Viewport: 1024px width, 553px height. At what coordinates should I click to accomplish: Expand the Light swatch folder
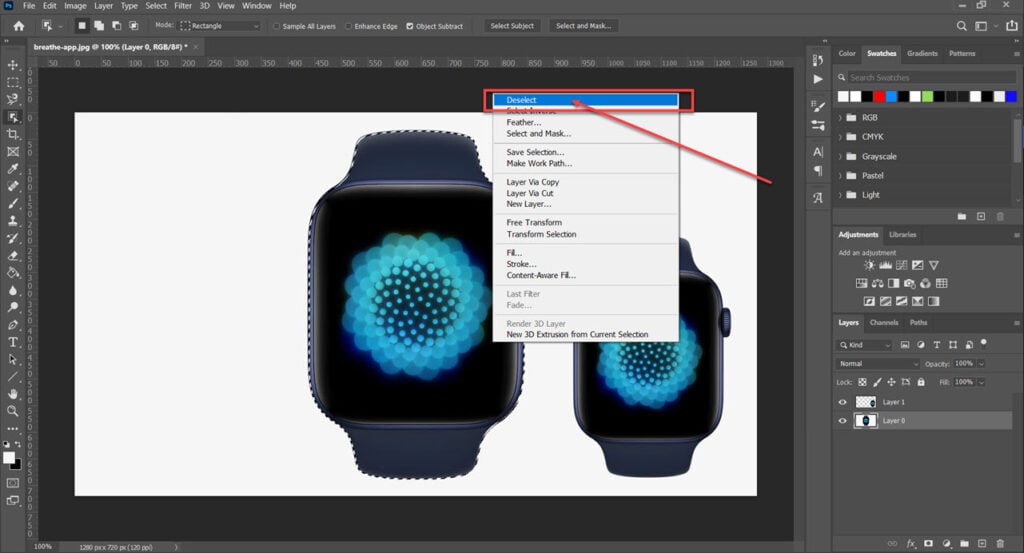click(840, 195)
